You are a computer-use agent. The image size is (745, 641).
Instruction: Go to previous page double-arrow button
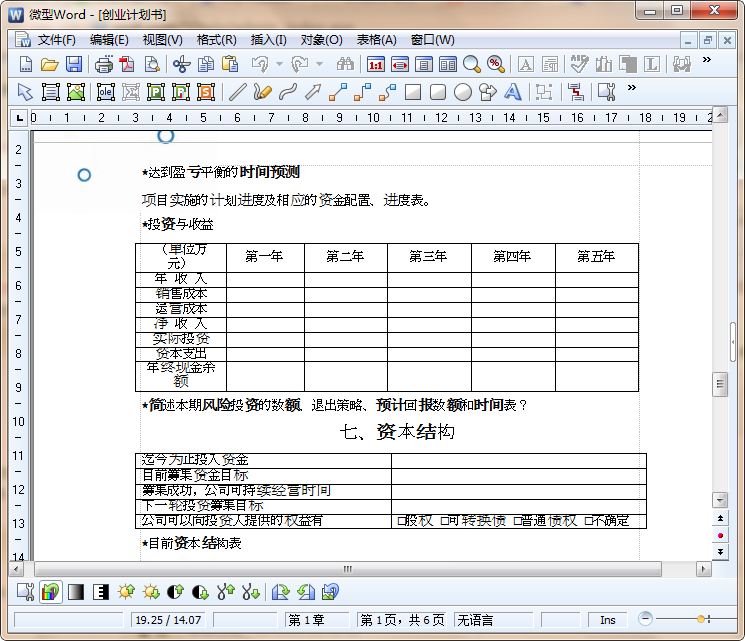pos(720,518)
